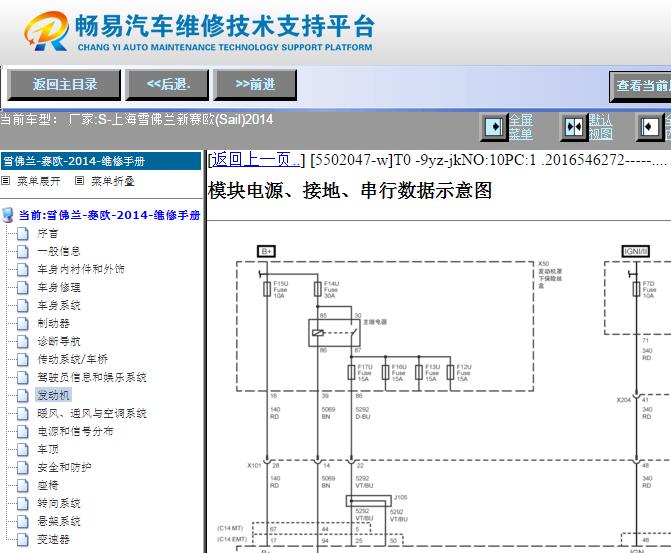Click the page icon beside 车身内衬件和外饰
The height and width of the screenshot is (553, 671).
pos(23,270)
